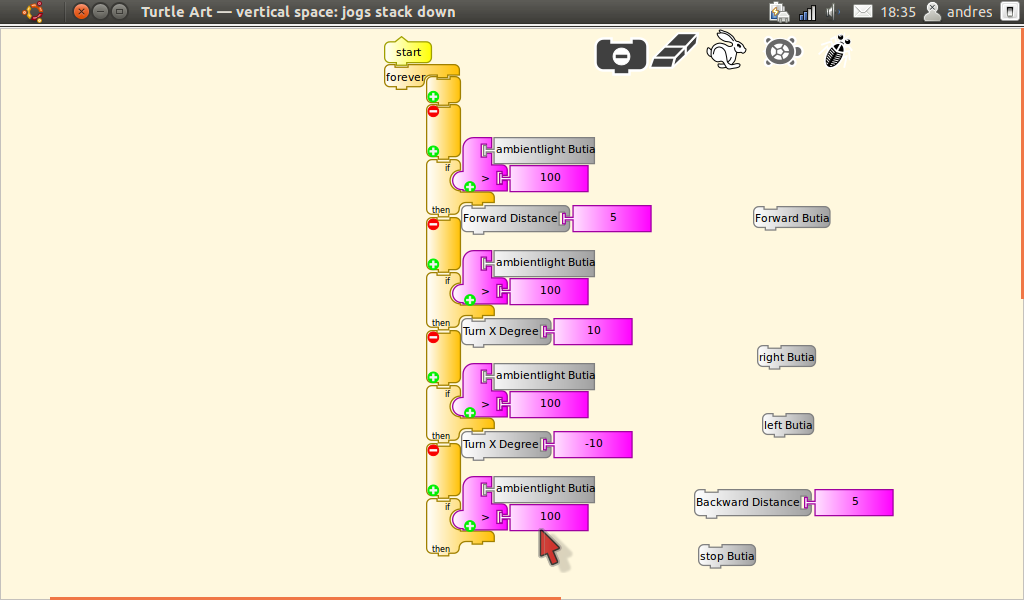This screenshot has height=600, width=1024.
Task: Click the green plus just below forever
Action: (x=433, y=97)
